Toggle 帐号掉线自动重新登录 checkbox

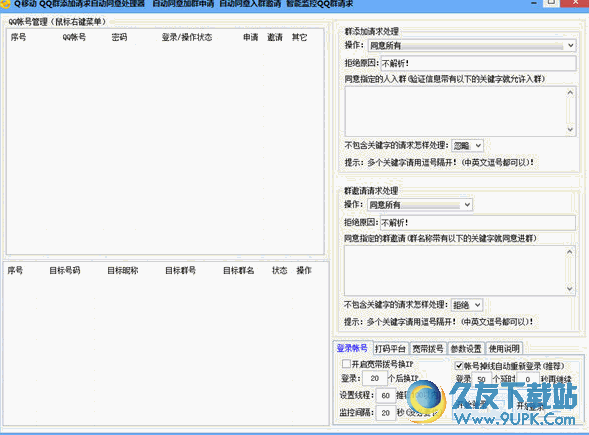coord(459,366)
